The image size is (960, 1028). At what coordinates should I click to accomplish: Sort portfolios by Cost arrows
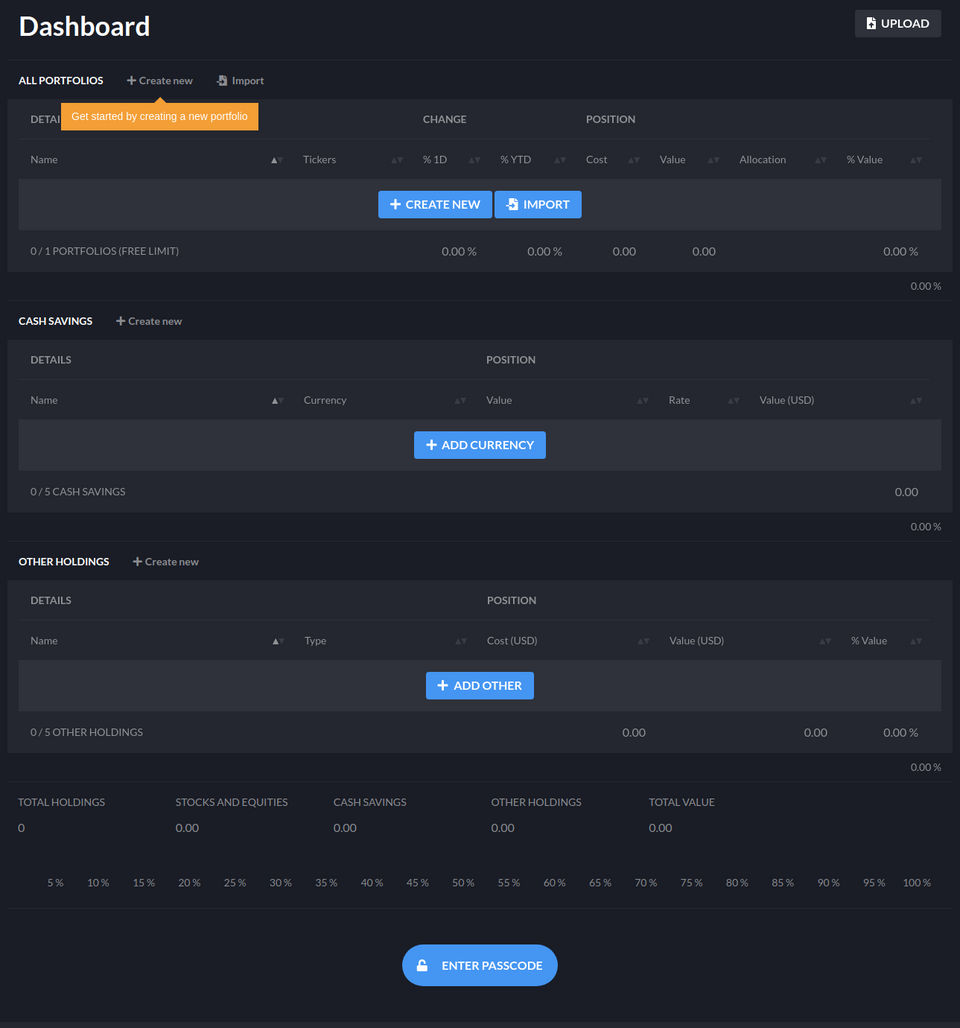point(633,160)
